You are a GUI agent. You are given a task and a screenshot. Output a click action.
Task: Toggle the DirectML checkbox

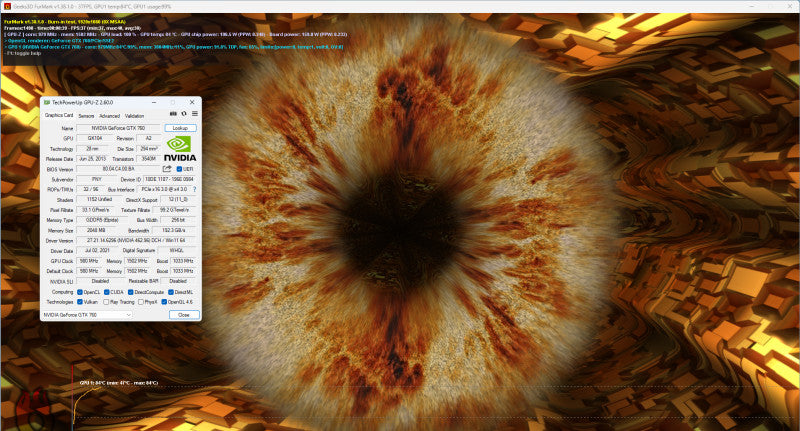click(171, 292)
